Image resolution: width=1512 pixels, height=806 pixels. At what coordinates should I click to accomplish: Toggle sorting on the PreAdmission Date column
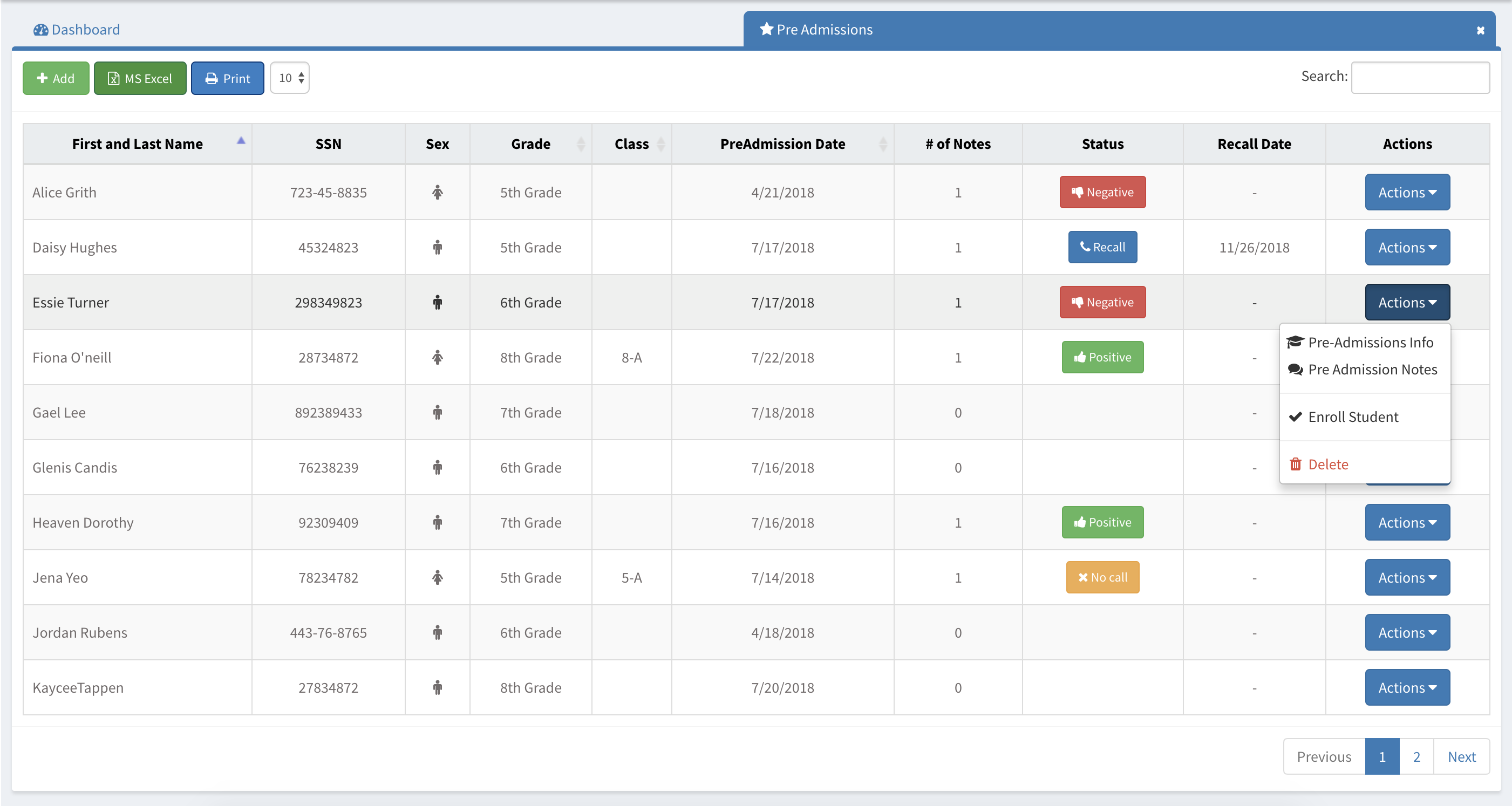[x=782, y=144]
